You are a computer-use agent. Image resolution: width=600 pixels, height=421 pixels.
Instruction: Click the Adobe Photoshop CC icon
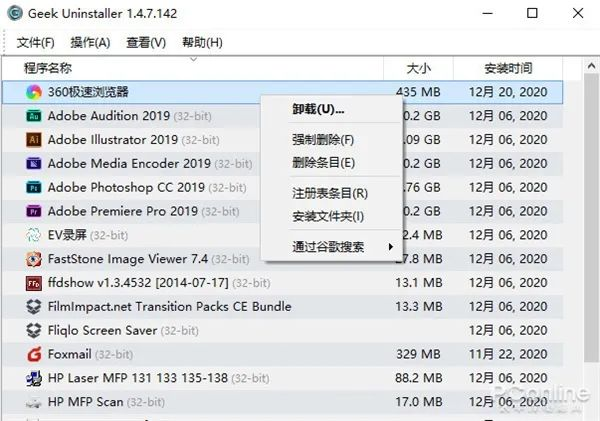coord(33,187)
